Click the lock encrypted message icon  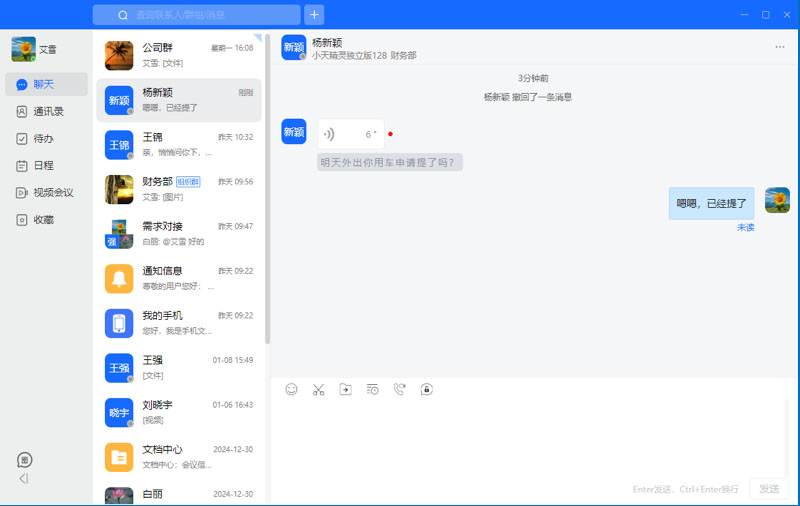pos(426,389)
